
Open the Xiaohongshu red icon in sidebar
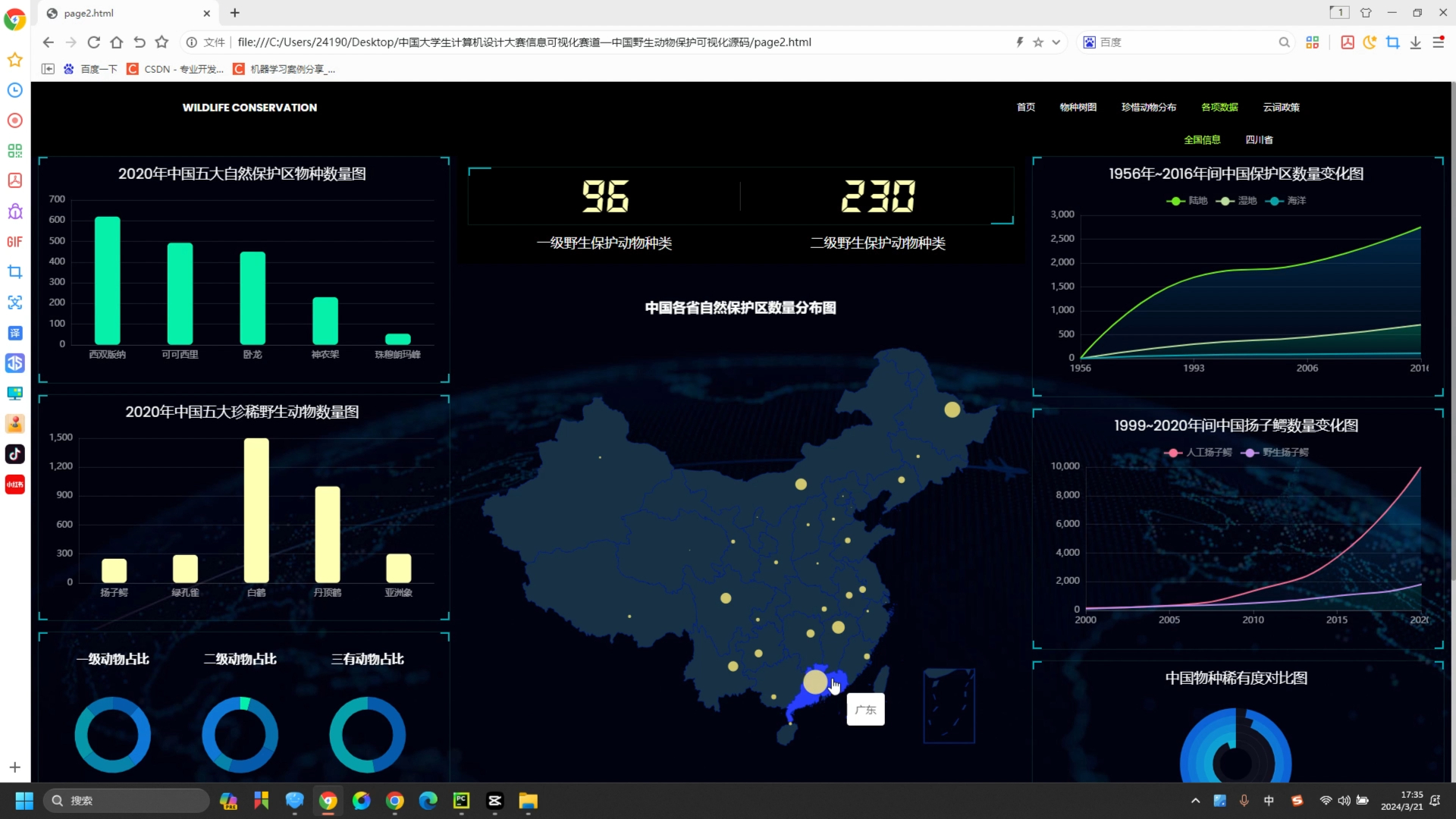point(15,485)
